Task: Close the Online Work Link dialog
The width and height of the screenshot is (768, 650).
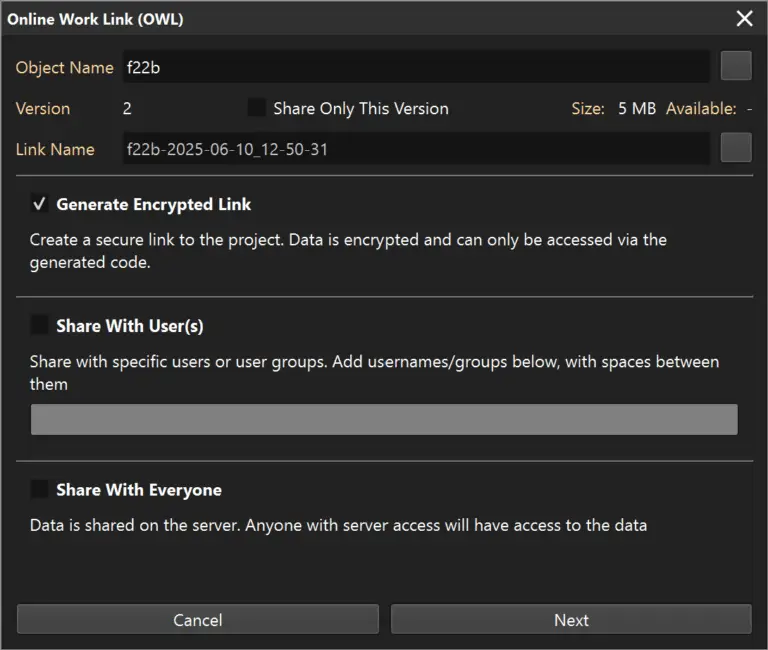Action: [x=744, y=19]
